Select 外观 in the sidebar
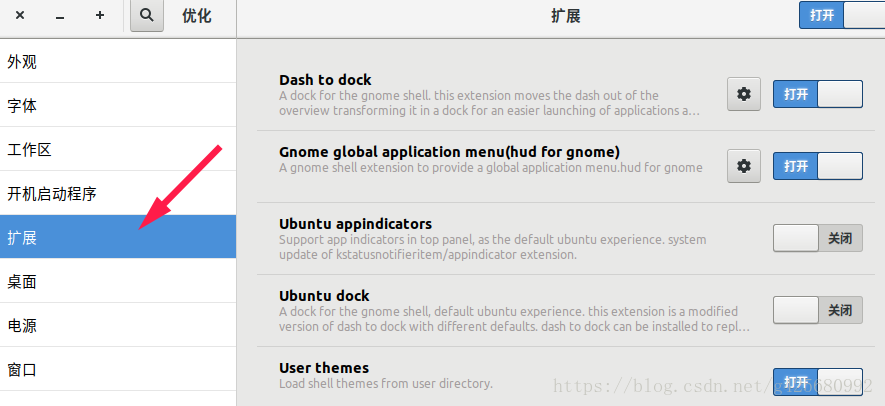 point(118,62)
